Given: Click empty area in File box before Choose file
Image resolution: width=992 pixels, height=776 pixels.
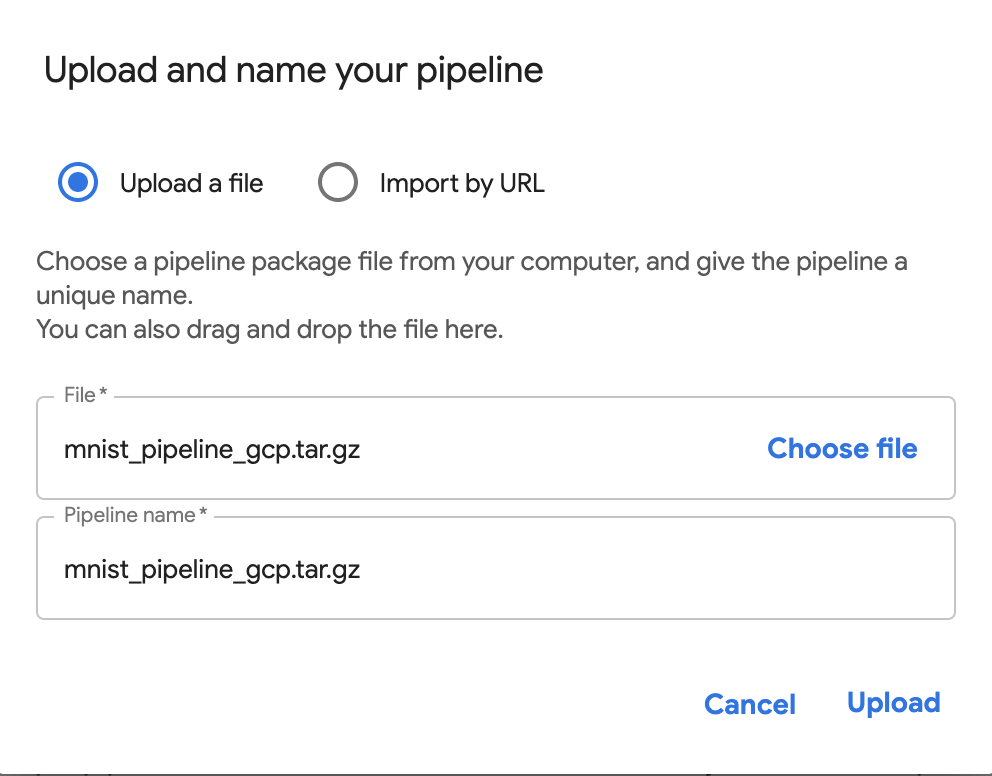Looking at the screenshot, I should 560,450.
